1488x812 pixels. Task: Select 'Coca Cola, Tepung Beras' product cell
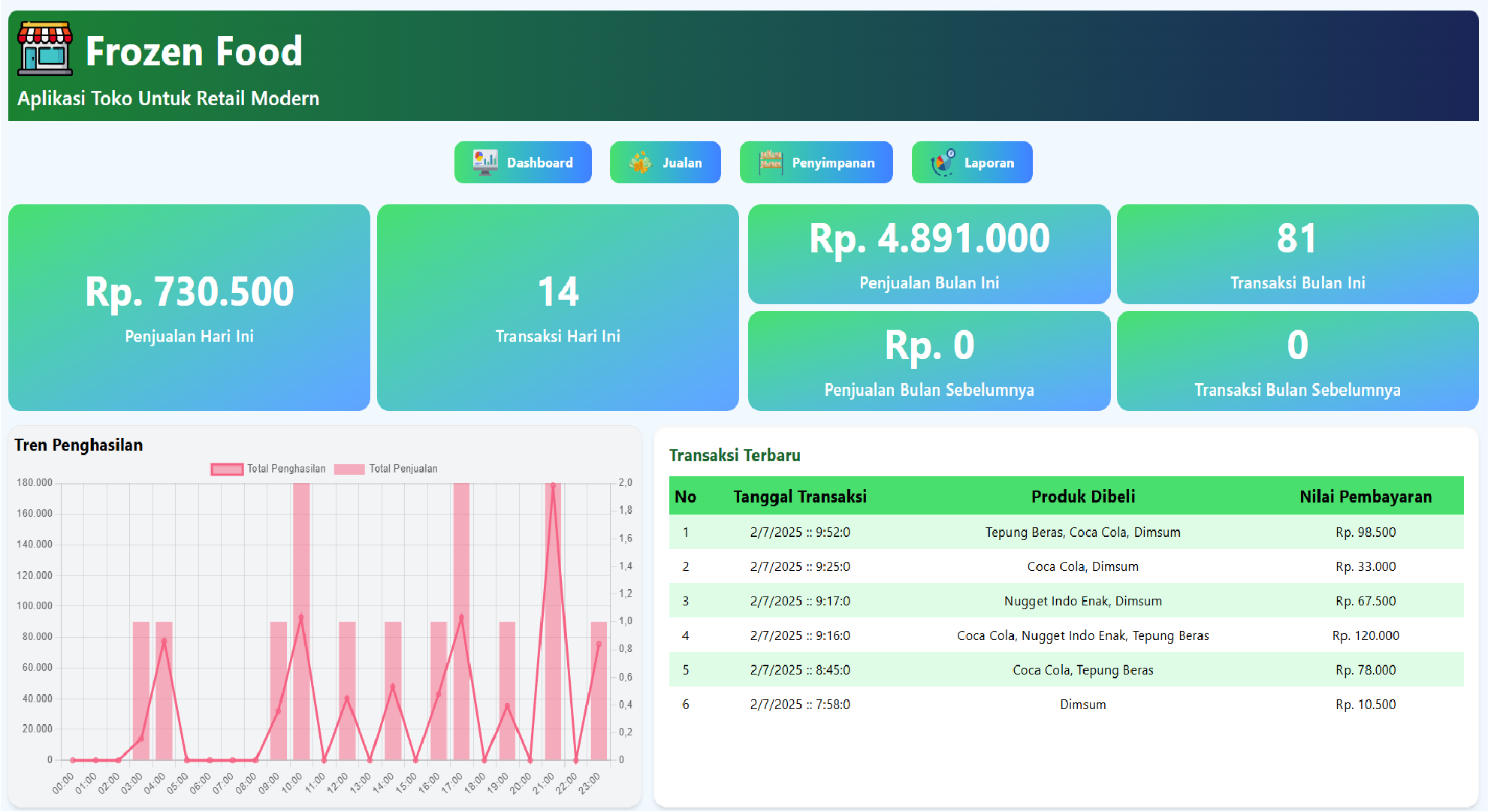[x=1083, y=670]
